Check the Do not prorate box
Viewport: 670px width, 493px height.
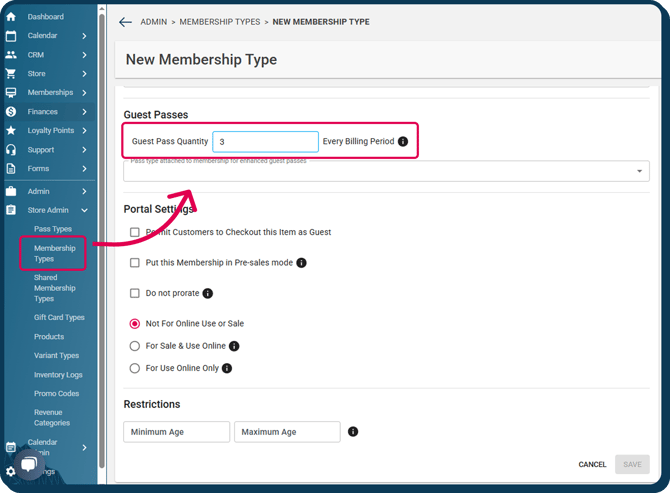135,293
